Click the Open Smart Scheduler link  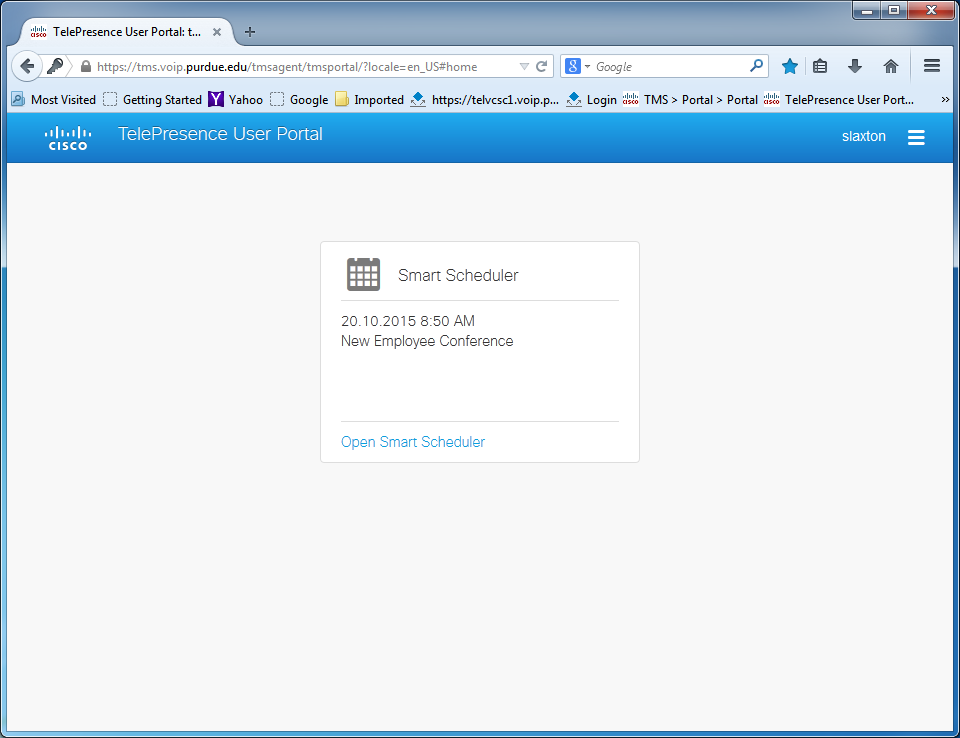412,442
